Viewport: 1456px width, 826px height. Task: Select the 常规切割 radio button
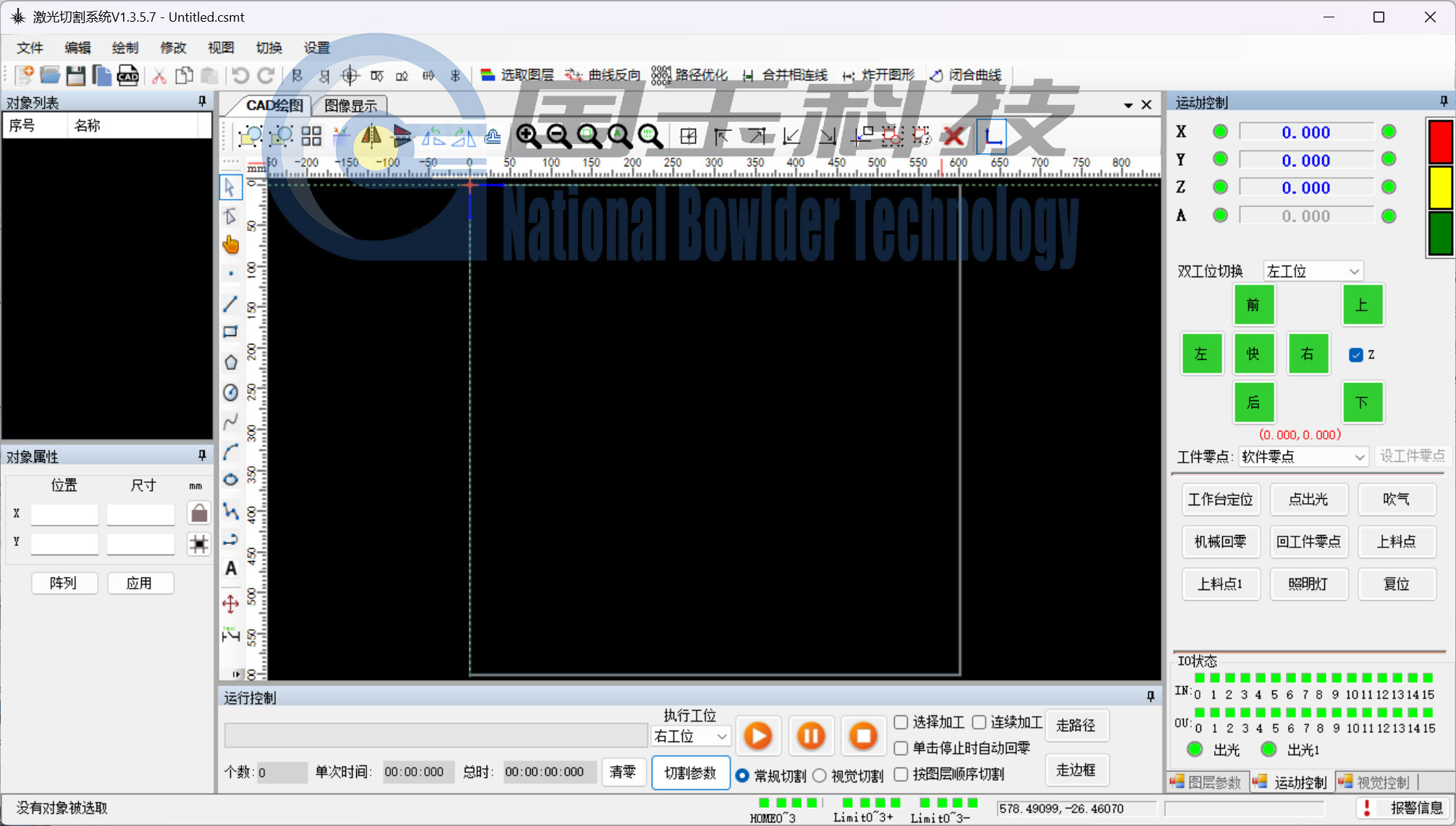(x=742, y=775)
